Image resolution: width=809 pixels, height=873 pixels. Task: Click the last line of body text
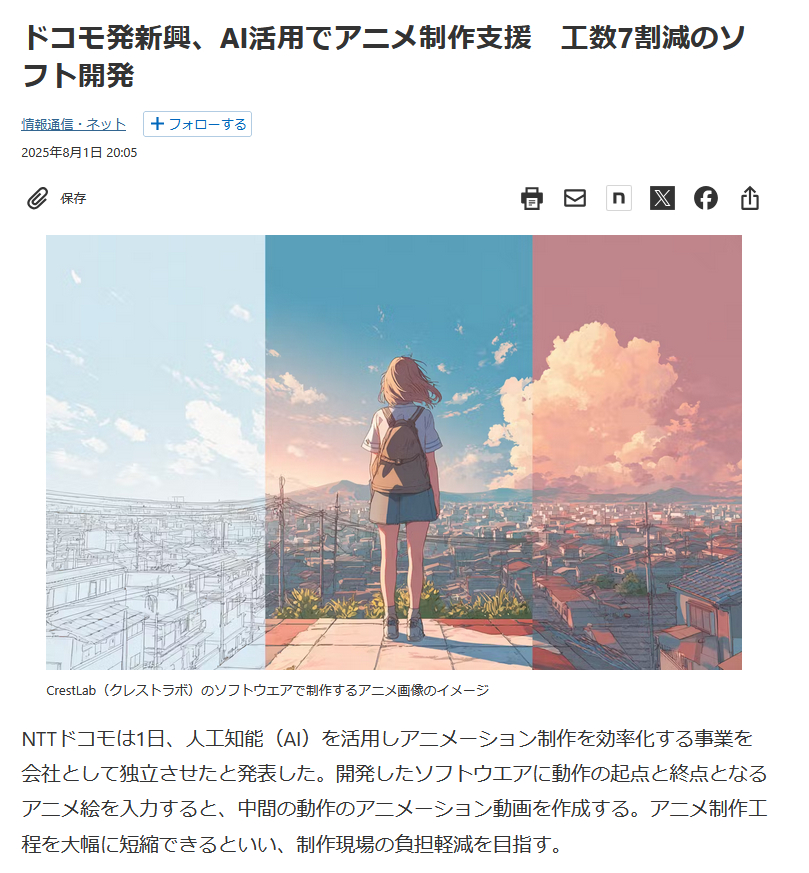(292, 844)
